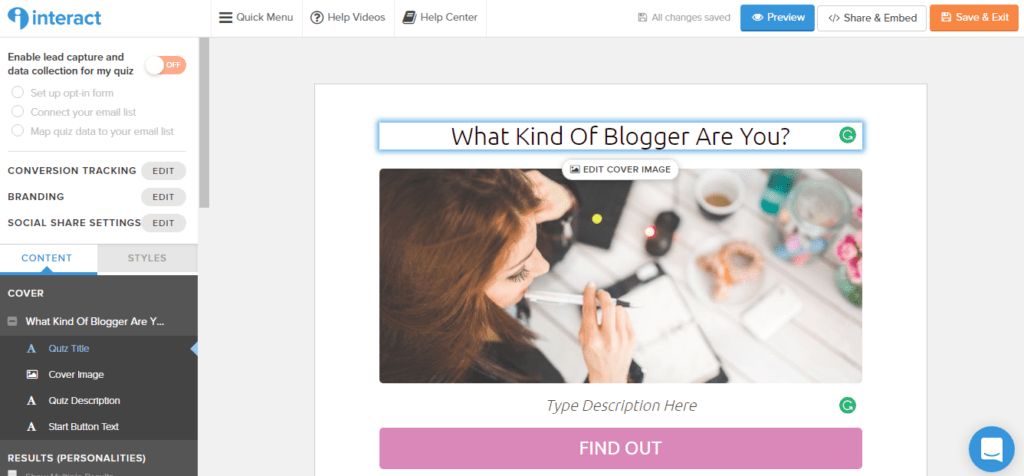This screenshot has height=476, width=1024.
Task: Open the Help Center book icon
Action: [x=409, y=18]
